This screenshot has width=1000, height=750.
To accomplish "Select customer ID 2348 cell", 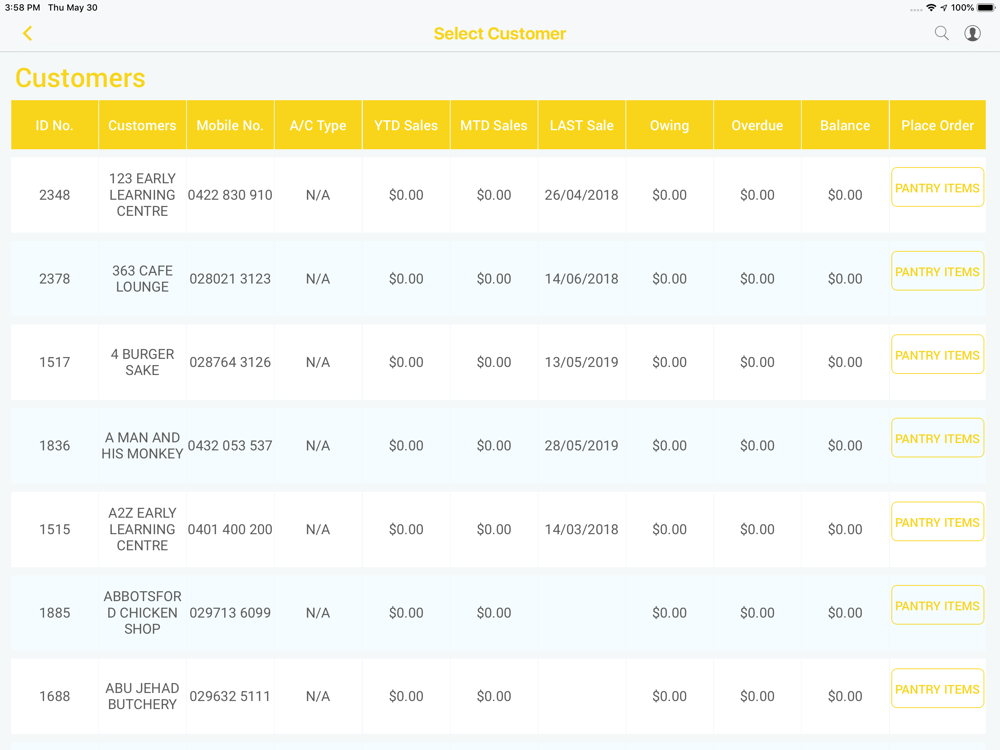I will (x=55, y=195).
